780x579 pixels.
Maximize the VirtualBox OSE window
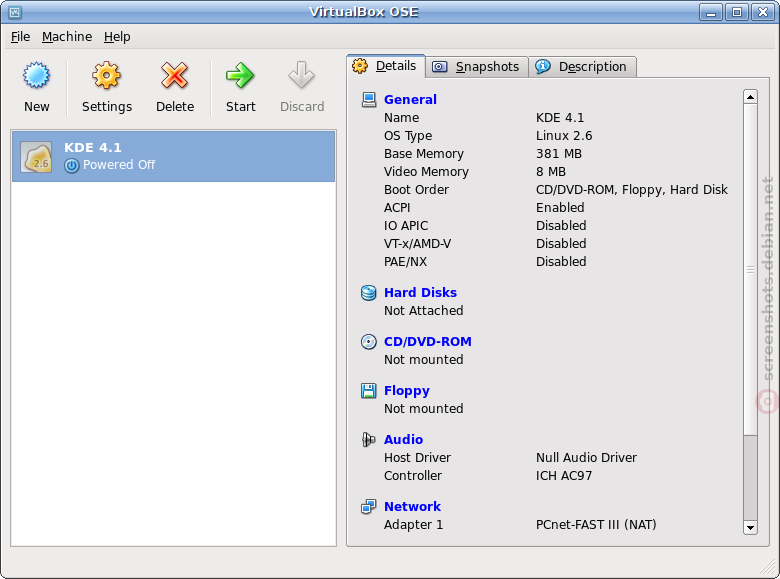click(737, 12)
